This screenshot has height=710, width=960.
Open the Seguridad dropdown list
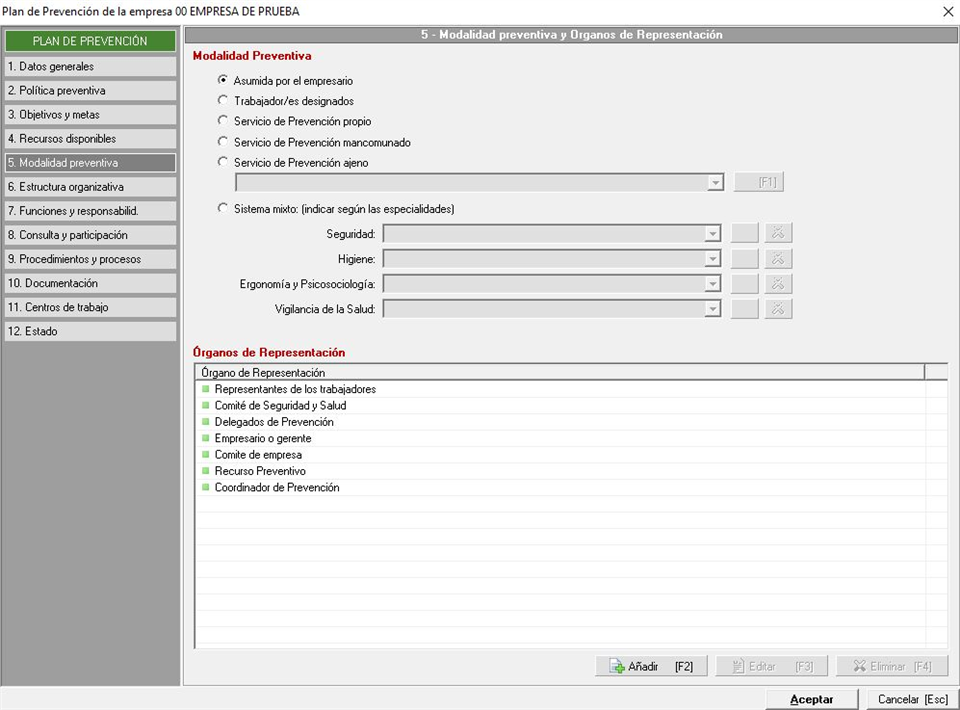click(712, 234)
